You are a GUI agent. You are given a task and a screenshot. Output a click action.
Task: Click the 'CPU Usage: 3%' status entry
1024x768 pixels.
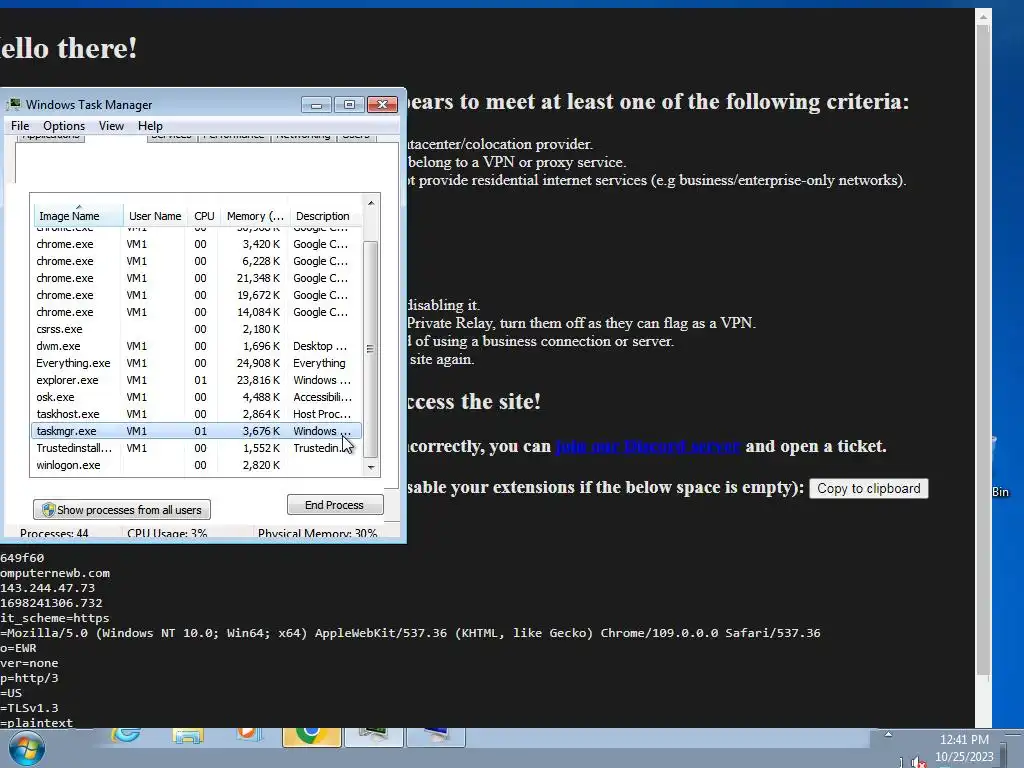click(167, 533)
